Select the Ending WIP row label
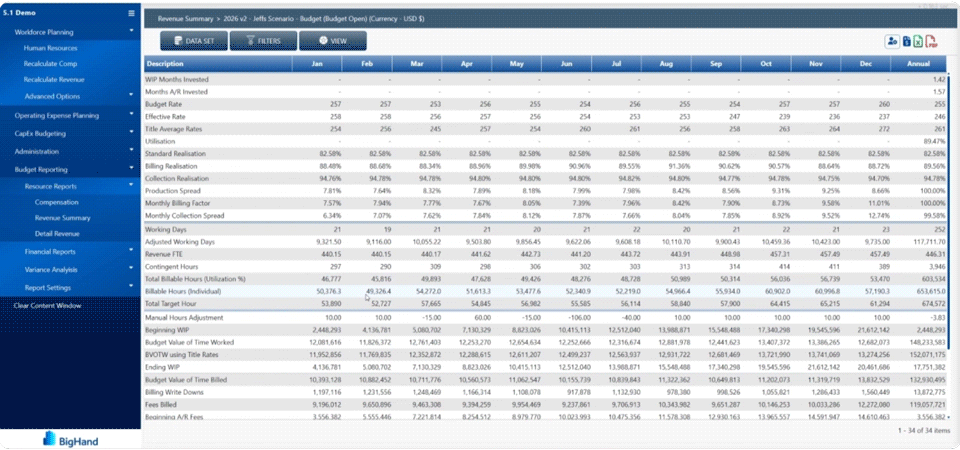The width and height of the screenshot is (960, 450). [x=161, y=367]
